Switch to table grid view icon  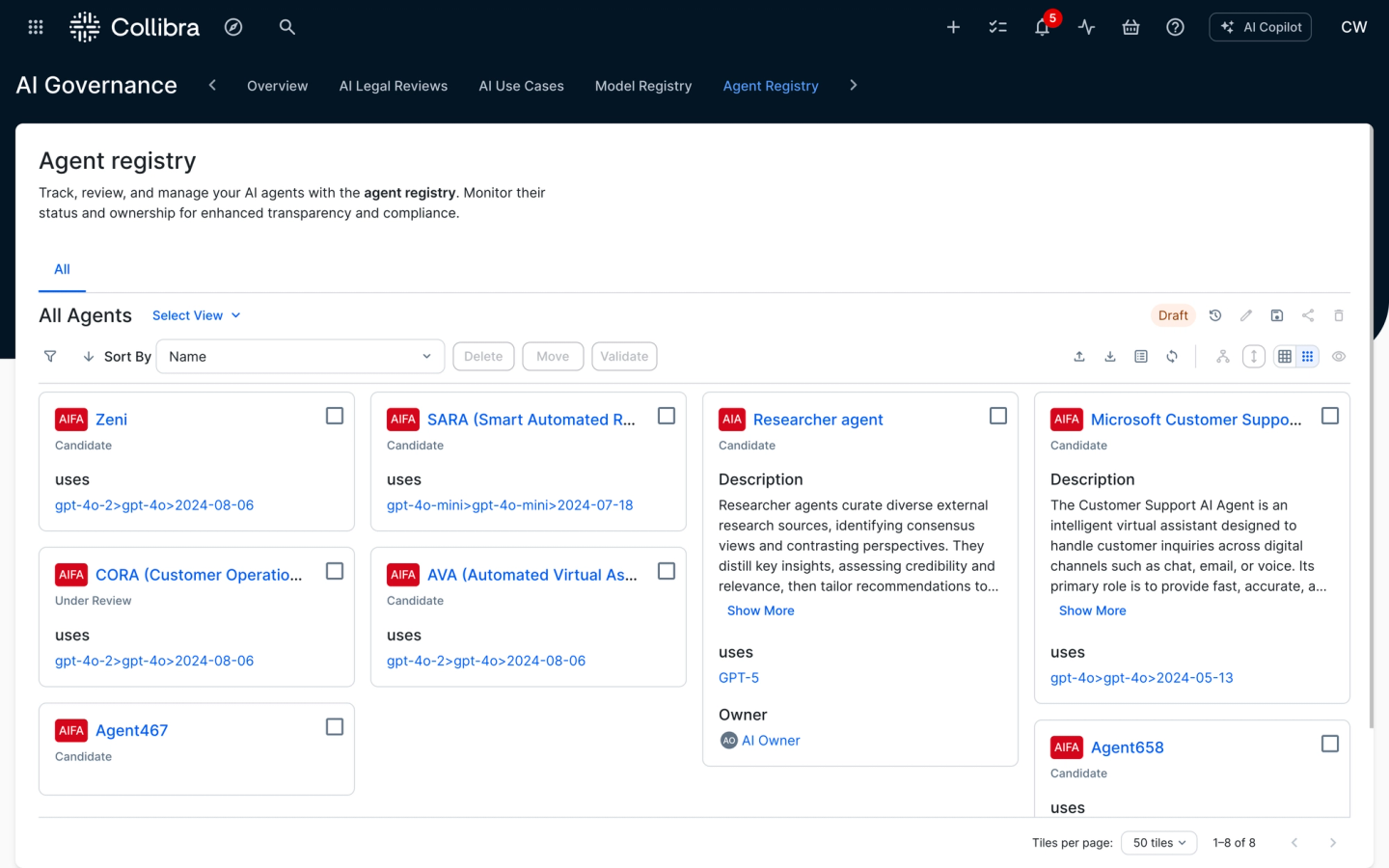[1285, 357]
